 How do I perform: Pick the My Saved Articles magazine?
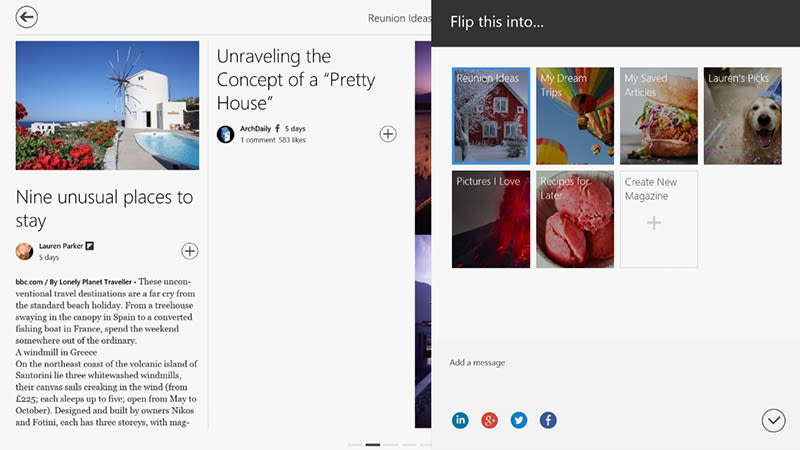tap(658, 116)
